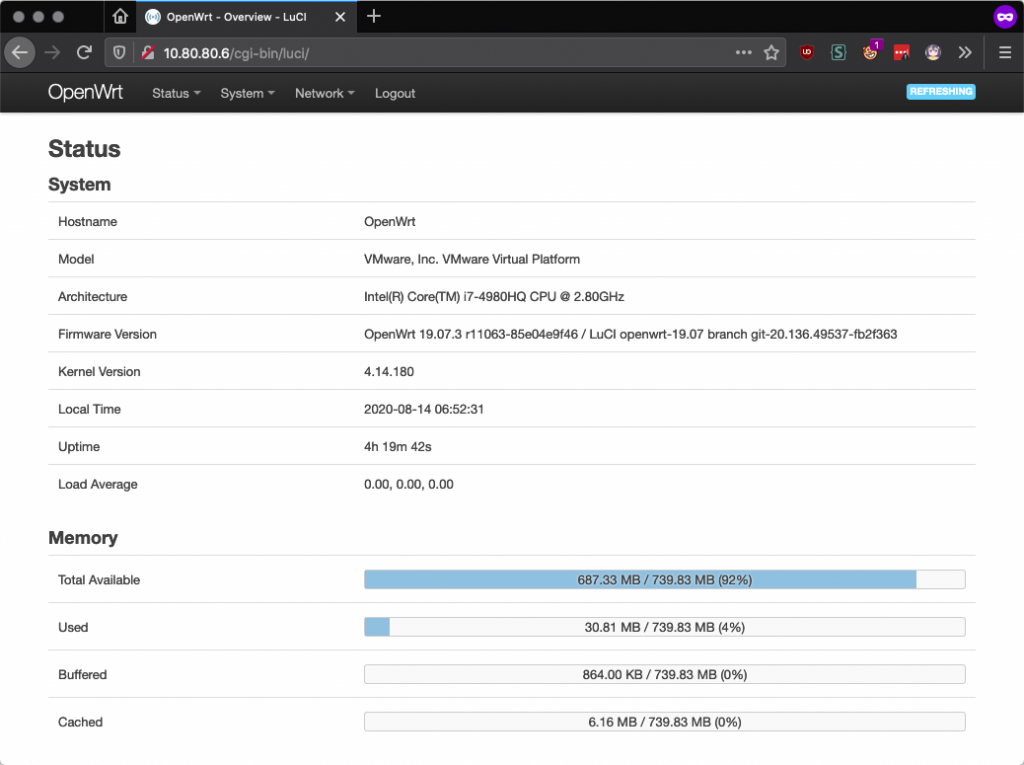Viewport: 1024px width, 765px height.
Task: Click the green S extension icon
Action: [839, 52]
